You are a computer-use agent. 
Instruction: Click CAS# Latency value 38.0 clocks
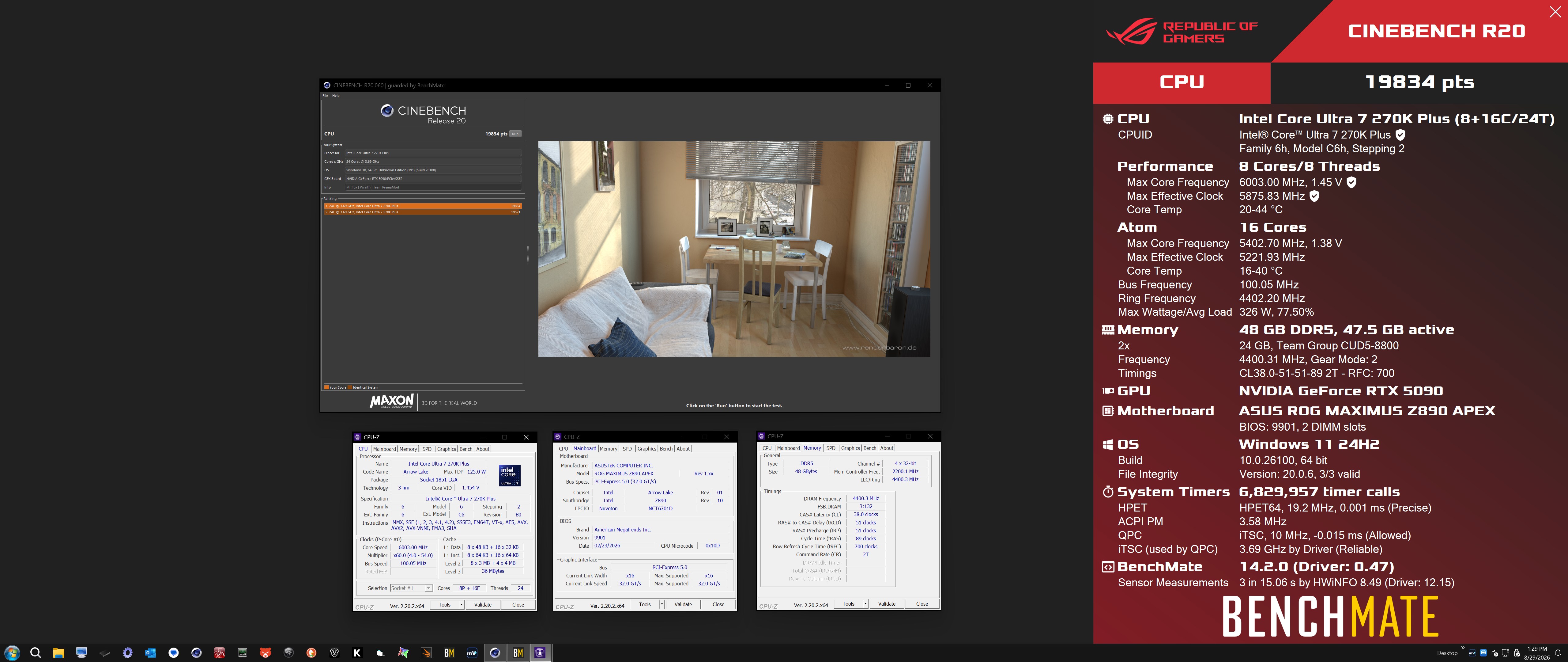pos(865,515)
